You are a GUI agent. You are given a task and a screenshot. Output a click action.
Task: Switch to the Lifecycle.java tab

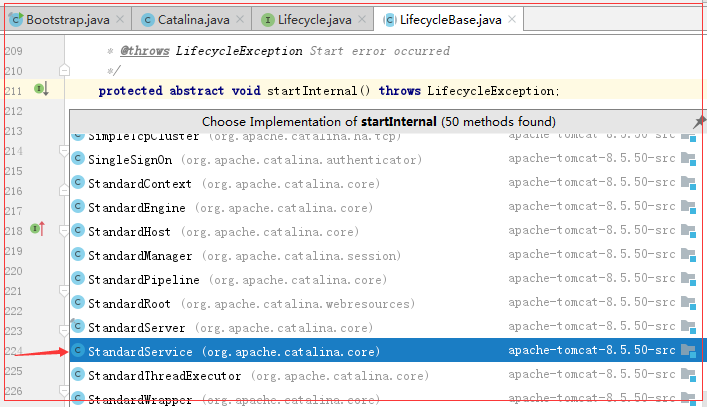[x=312, y=19]
